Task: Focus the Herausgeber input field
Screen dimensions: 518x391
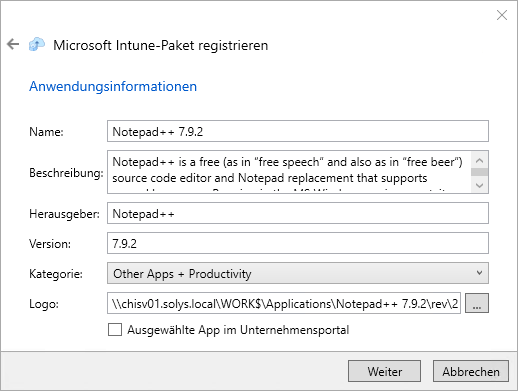Action: click(298, 213)
